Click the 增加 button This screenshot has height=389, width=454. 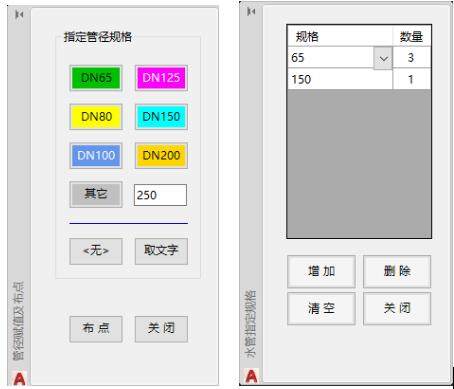pos(321,271)
